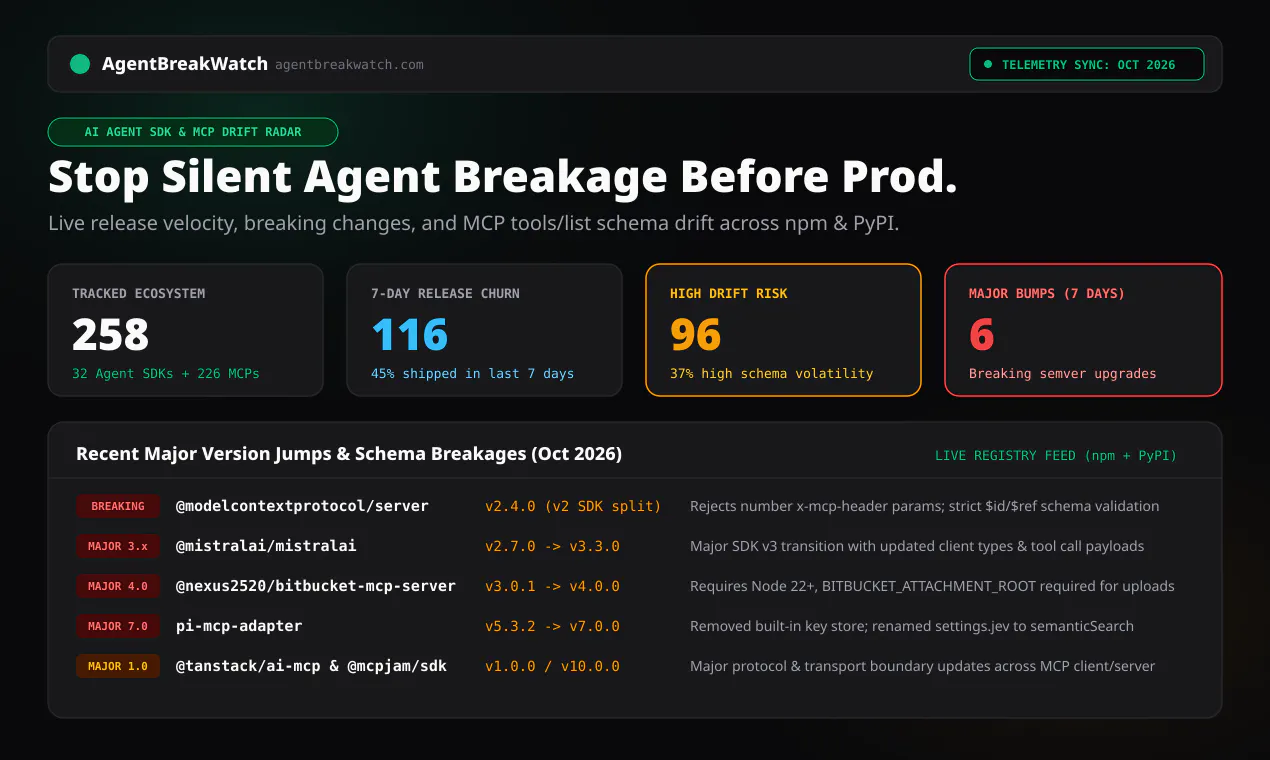Click the Removed built-in key store description

coord(912,626)
